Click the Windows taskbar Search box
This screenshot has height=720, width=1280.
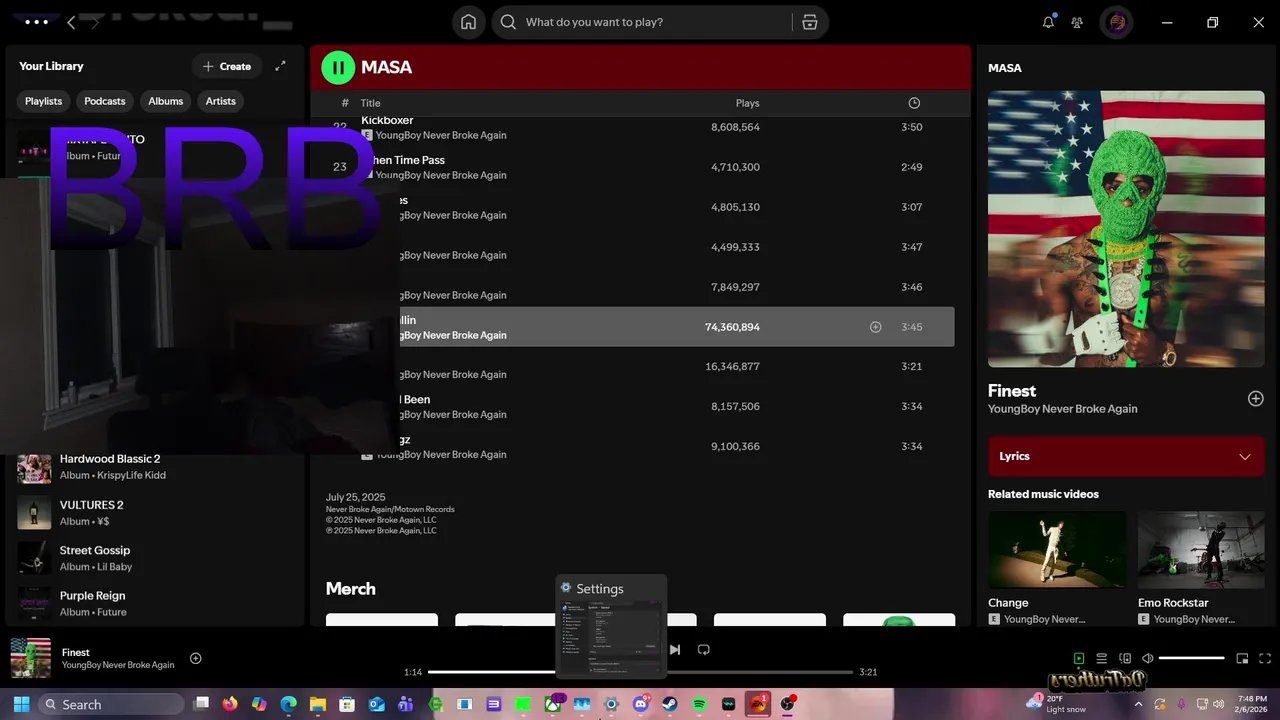(111, 704)
